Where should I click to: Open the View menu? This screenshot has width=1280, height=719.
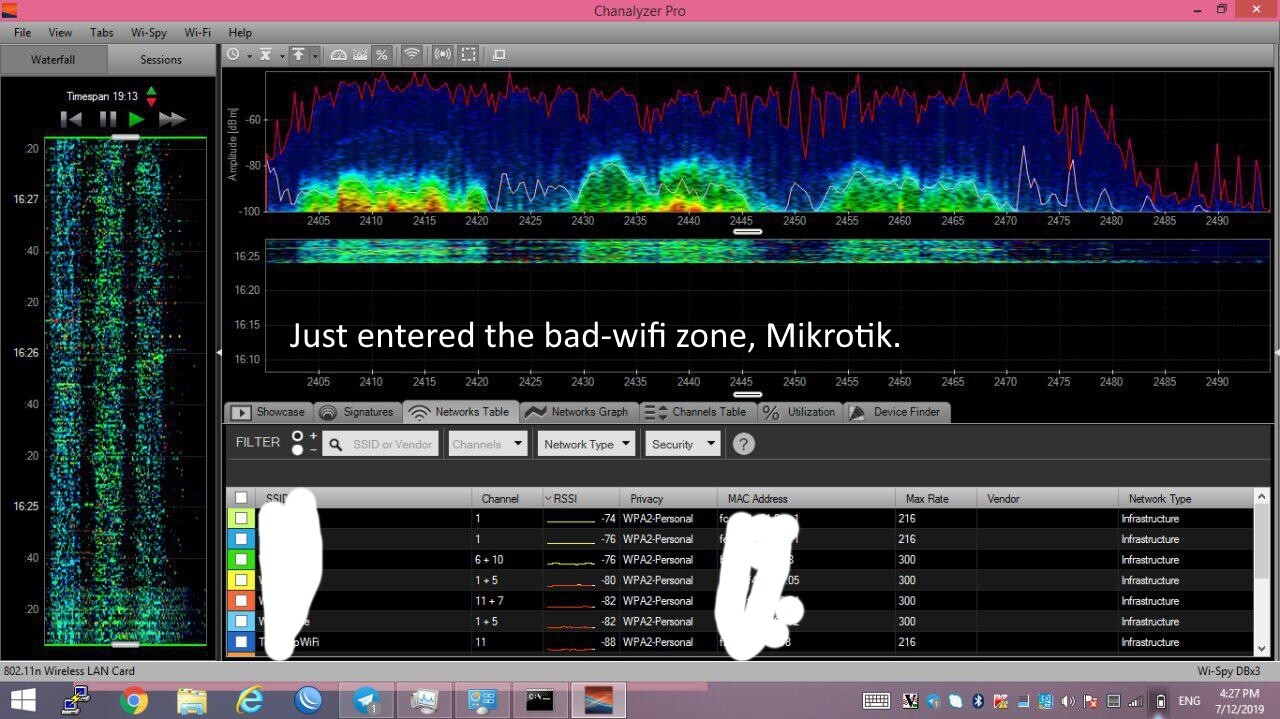(60, 32)
